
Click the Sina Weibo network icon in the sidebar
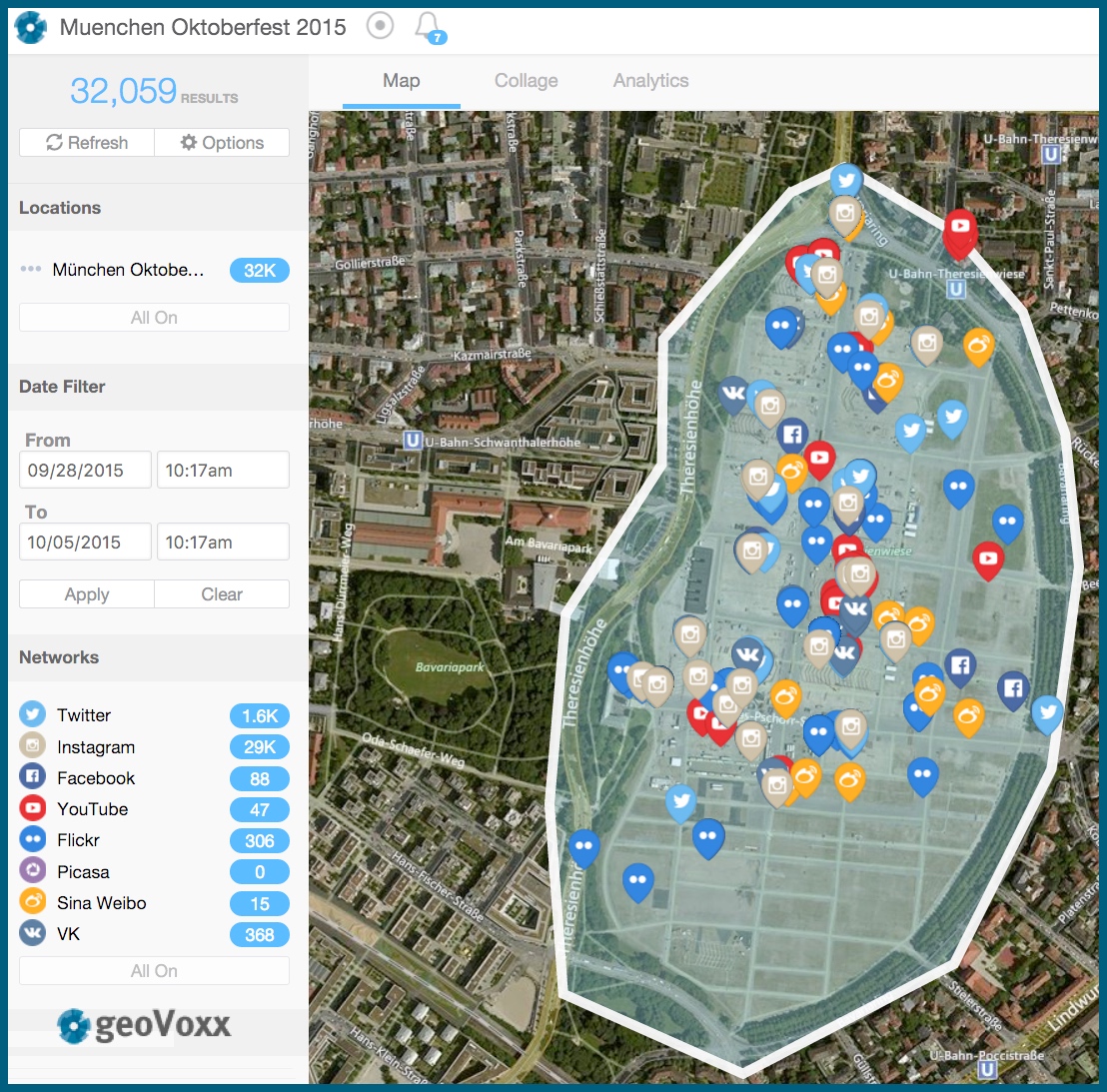(x=33, y=901)
